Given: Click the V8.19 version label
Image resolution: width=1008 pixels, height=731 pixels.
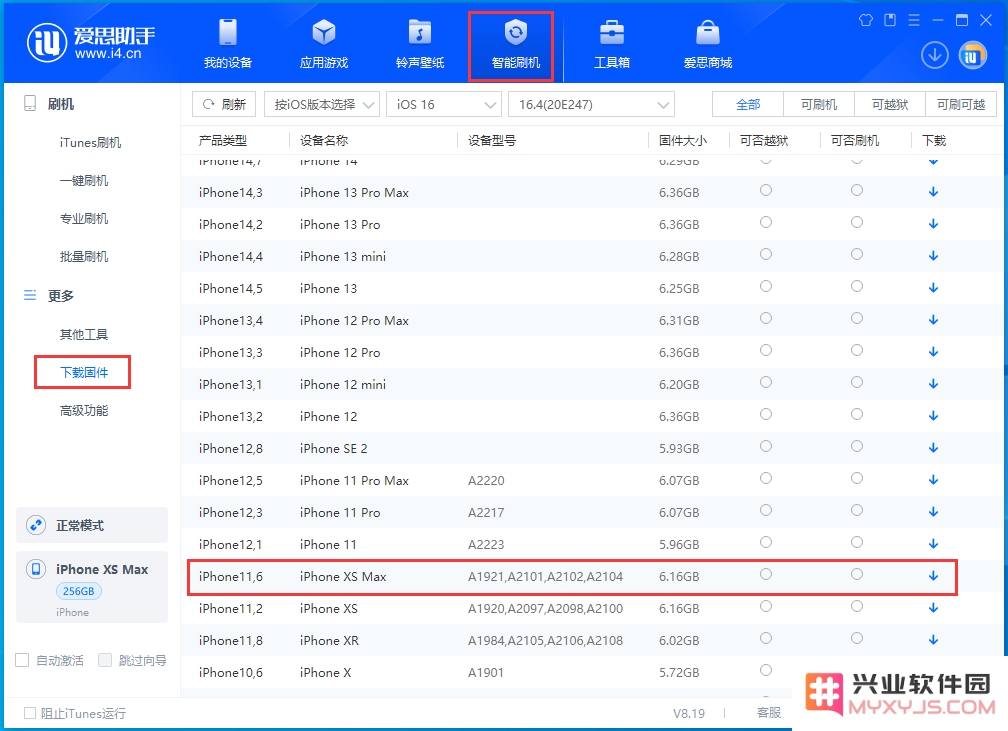Looking at the screenshot, I should pos(688,713).
